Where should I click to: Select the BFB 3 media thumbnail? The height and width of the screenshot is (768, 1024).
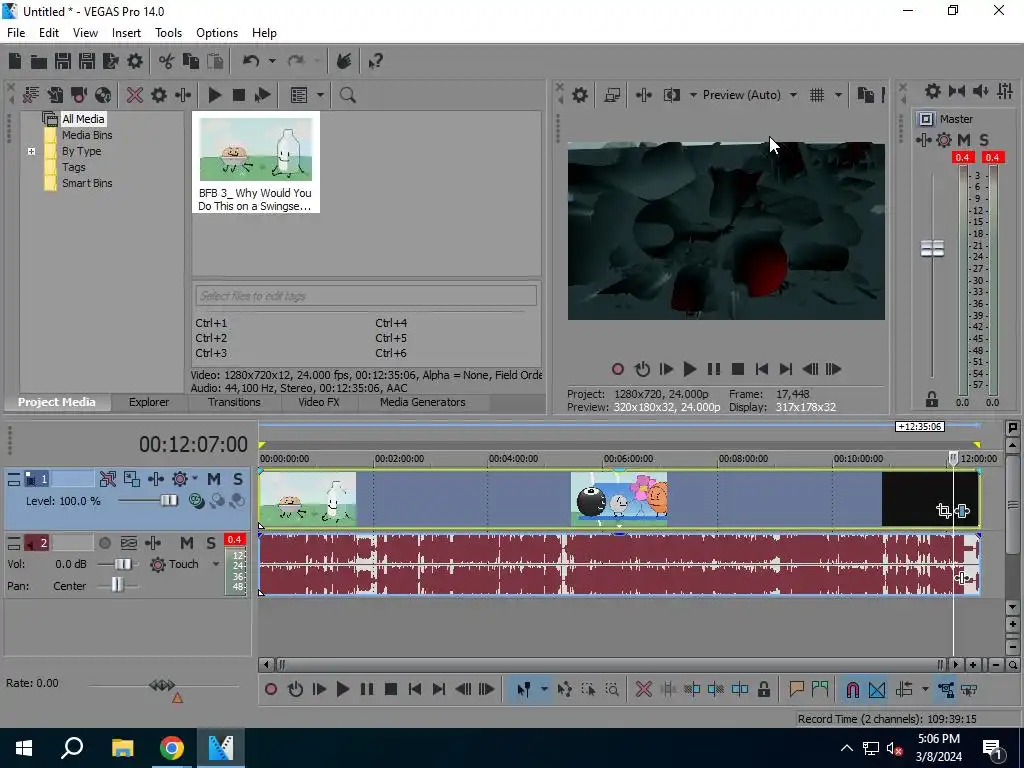tap(255, 162)
